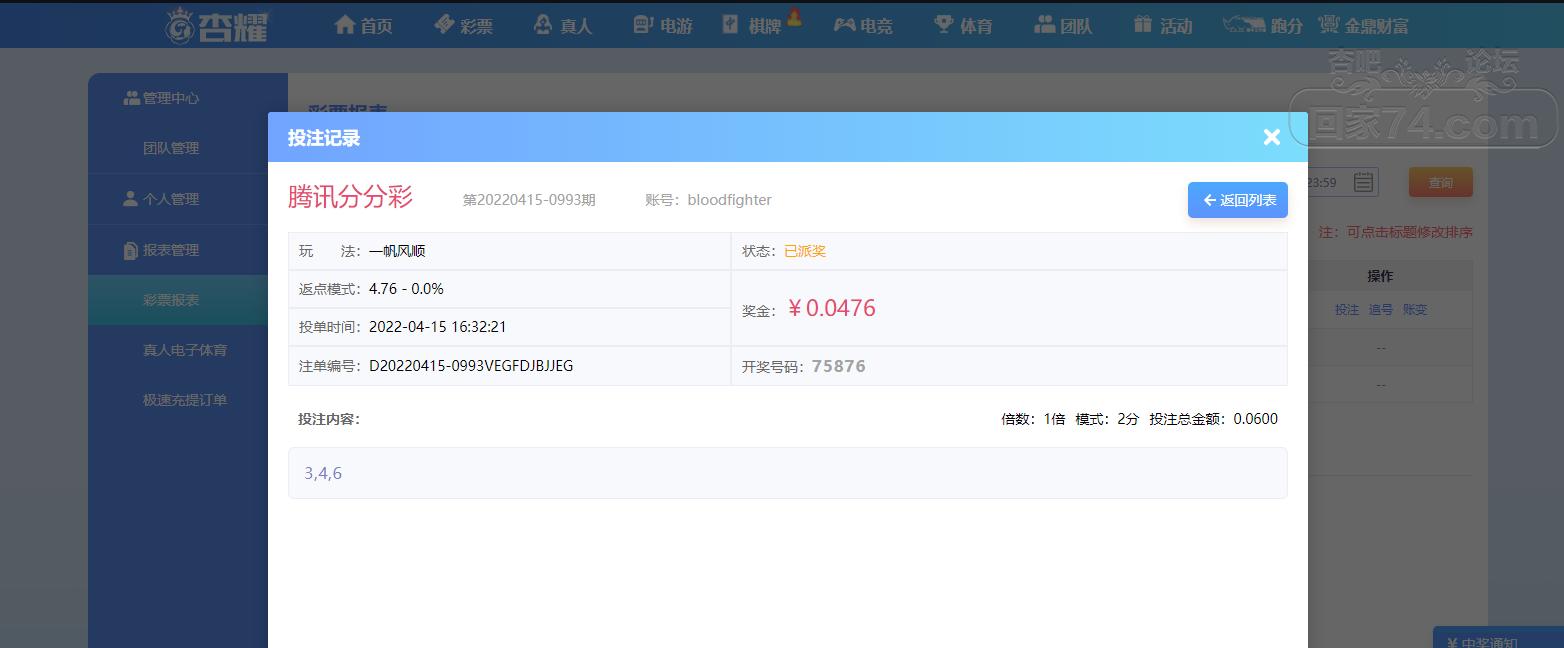Open the 电竞 gamepad icon
The image size is (1564, 648).
[x=845, y=25]
